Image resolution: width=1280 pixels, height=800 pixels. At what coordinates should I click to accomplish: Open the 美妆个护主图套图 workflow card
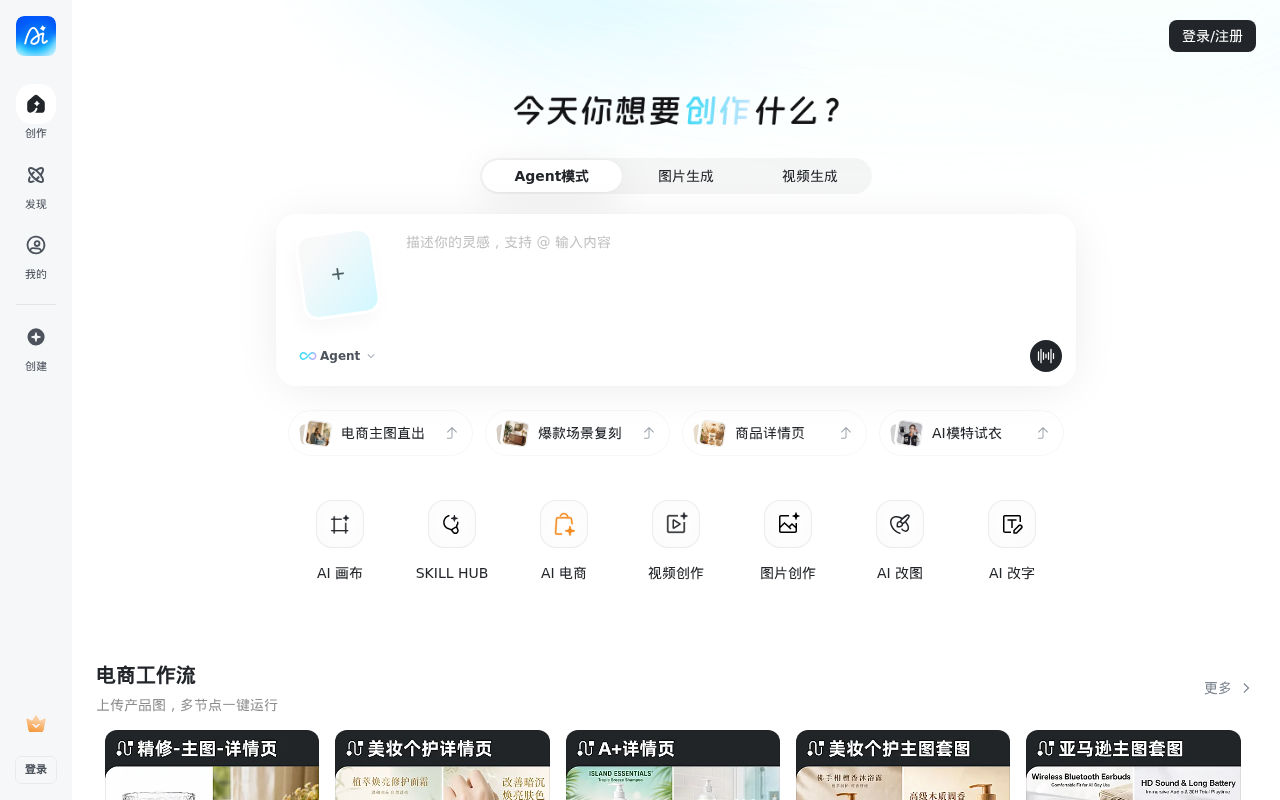coord(903,765)
